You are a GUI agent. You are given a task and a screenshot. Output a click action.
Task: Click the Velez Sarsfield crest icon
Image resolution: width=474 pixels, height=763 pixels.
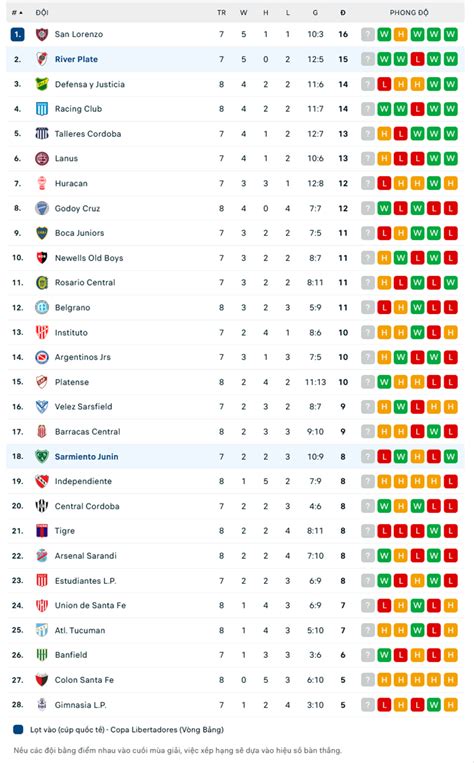click(x=42, y=406)
